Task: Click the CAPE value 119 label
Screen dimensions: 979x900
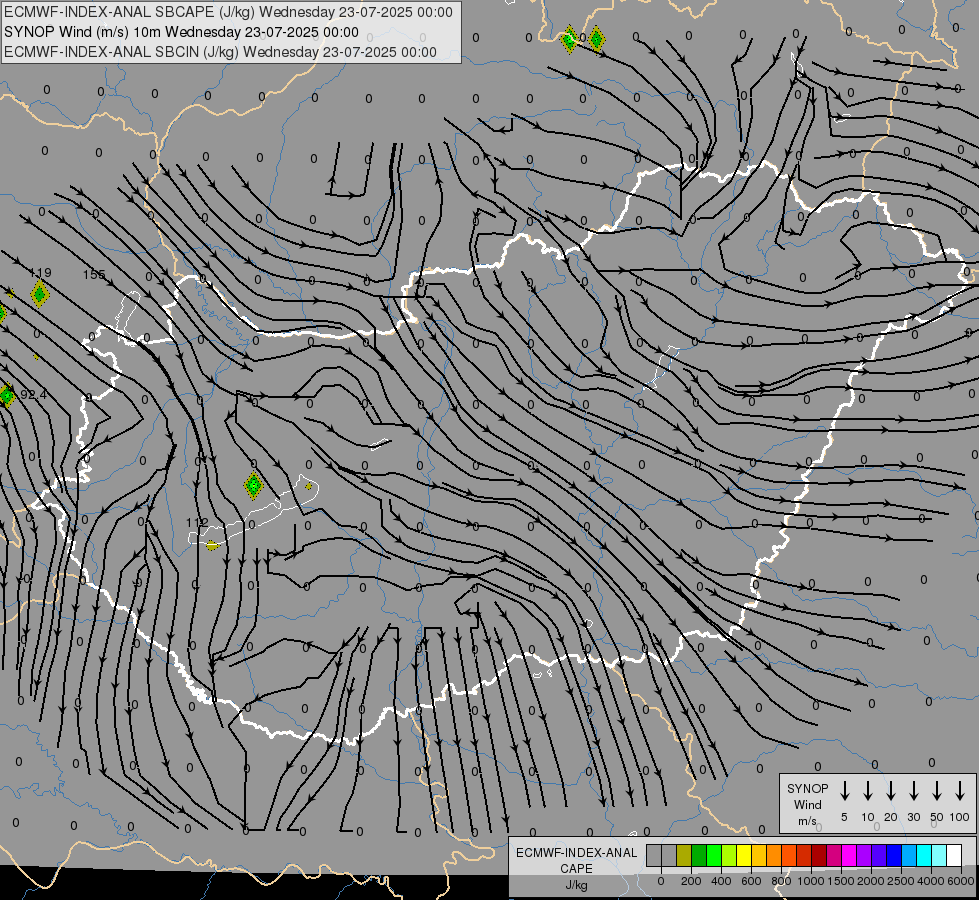Action: pos(41,272)
